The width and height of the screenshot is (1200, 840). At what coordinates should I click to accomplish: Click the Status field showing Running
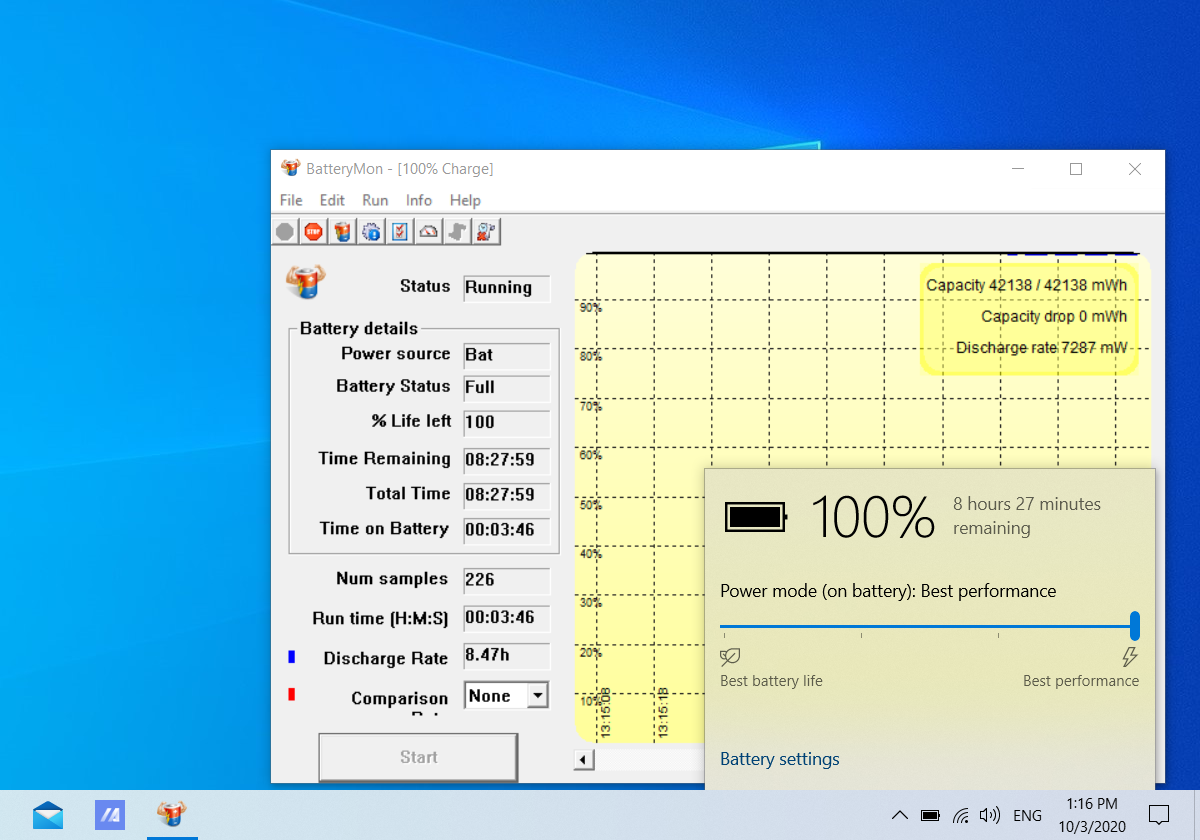point(507,288)
